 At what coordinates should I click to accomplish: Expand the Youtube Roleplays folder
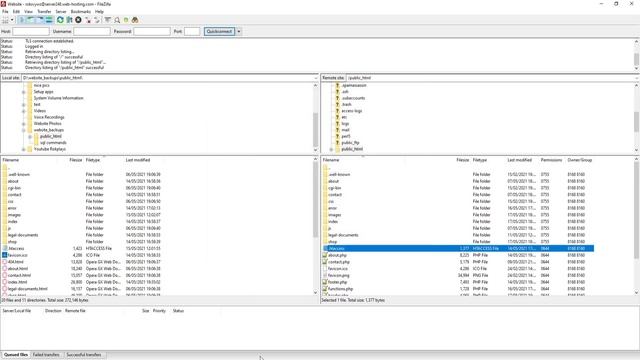pos(24,149)
